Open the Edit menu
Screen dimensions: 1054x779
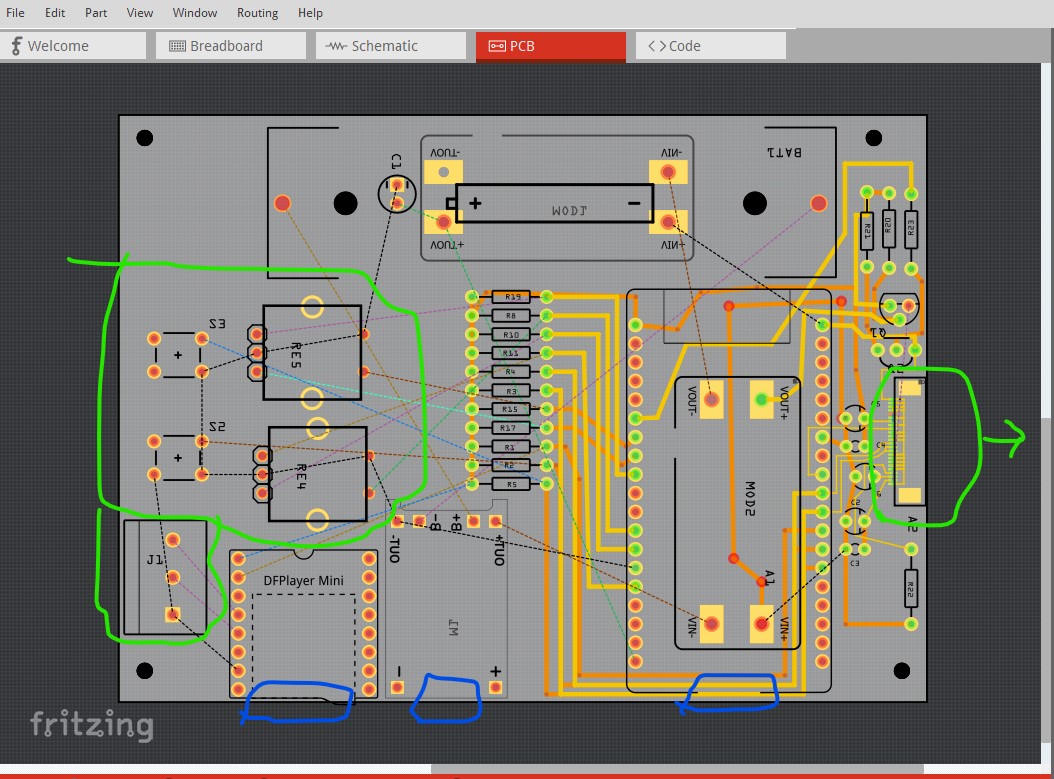55,13
